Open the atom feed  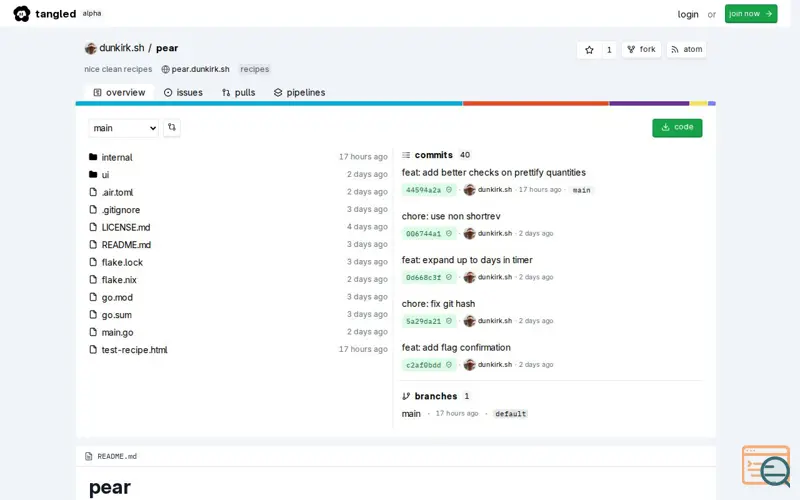[686, 49]
